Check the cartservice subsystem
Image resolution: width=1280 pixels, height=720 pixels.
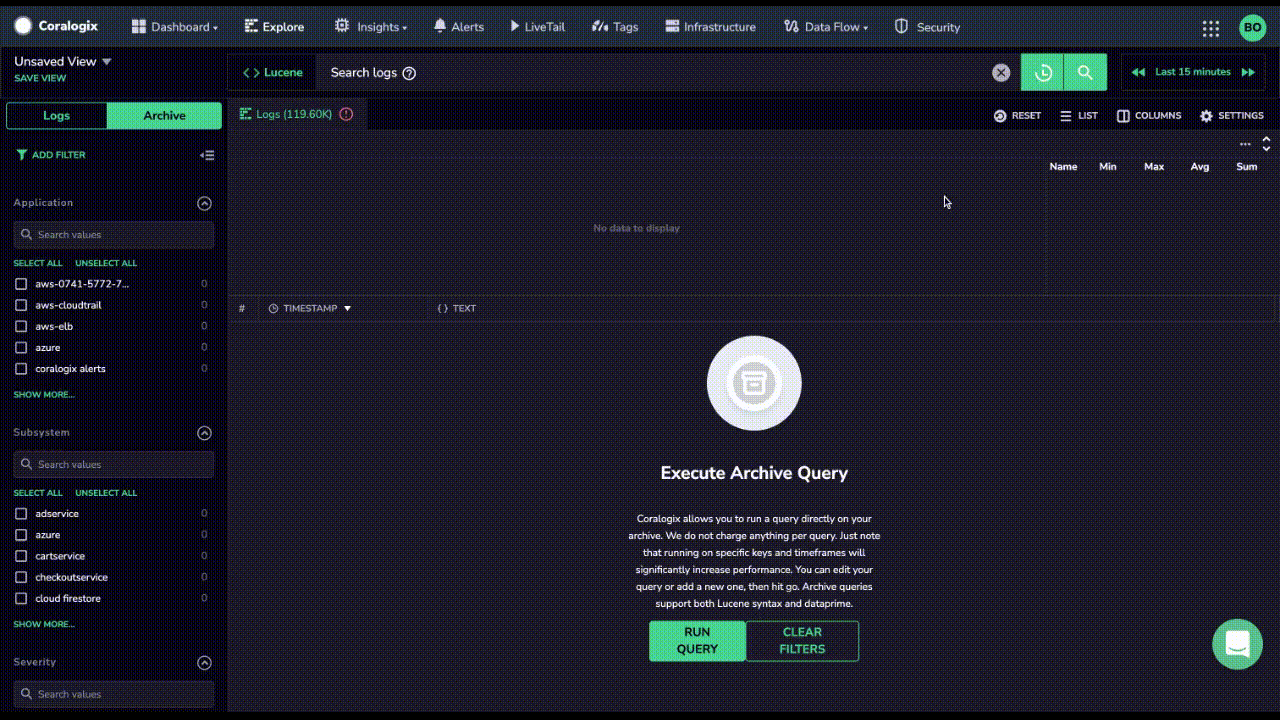(21, 556)
